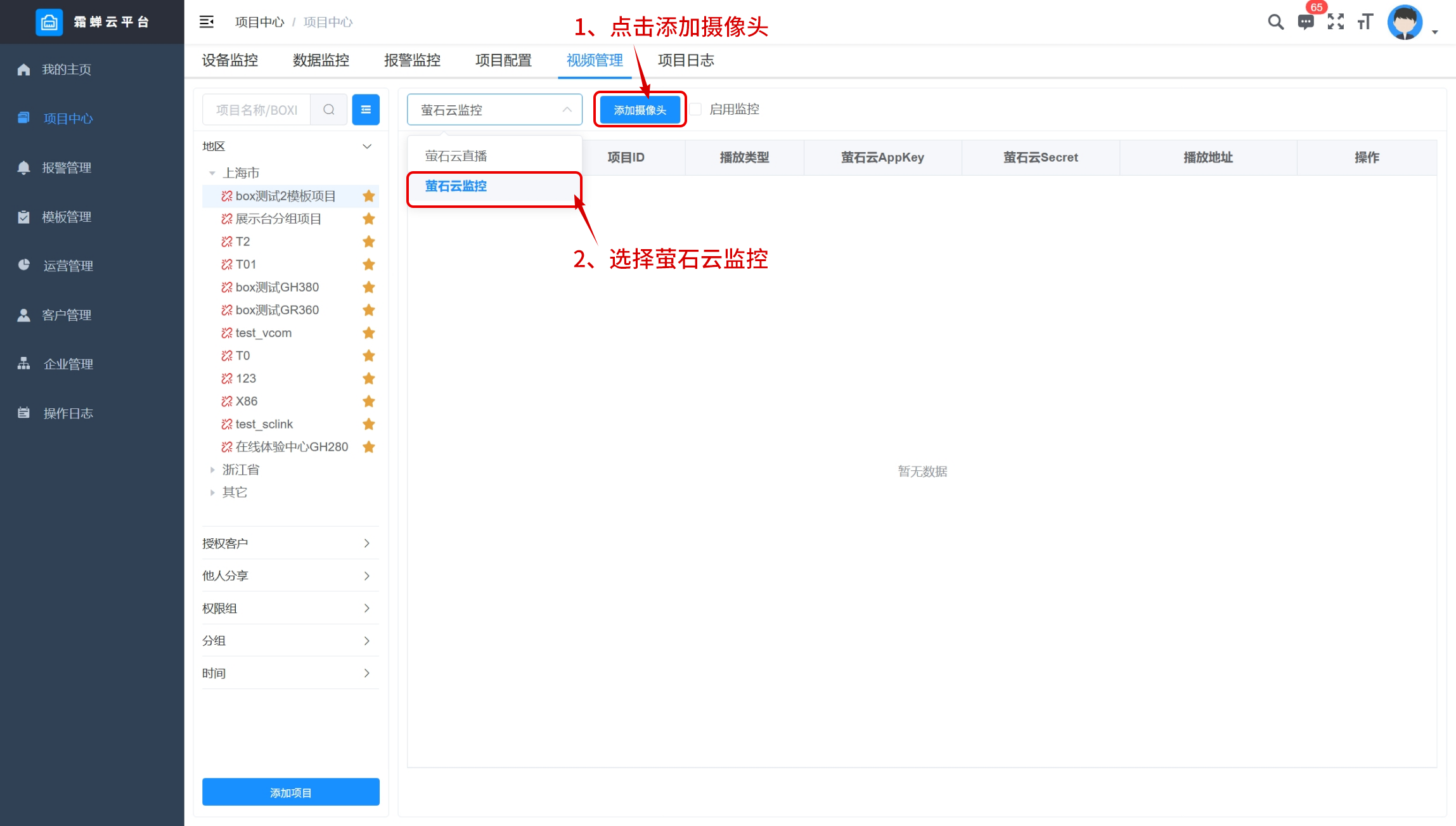Expand the 时间 section
1456x826 pixels.
coord(290,673)
